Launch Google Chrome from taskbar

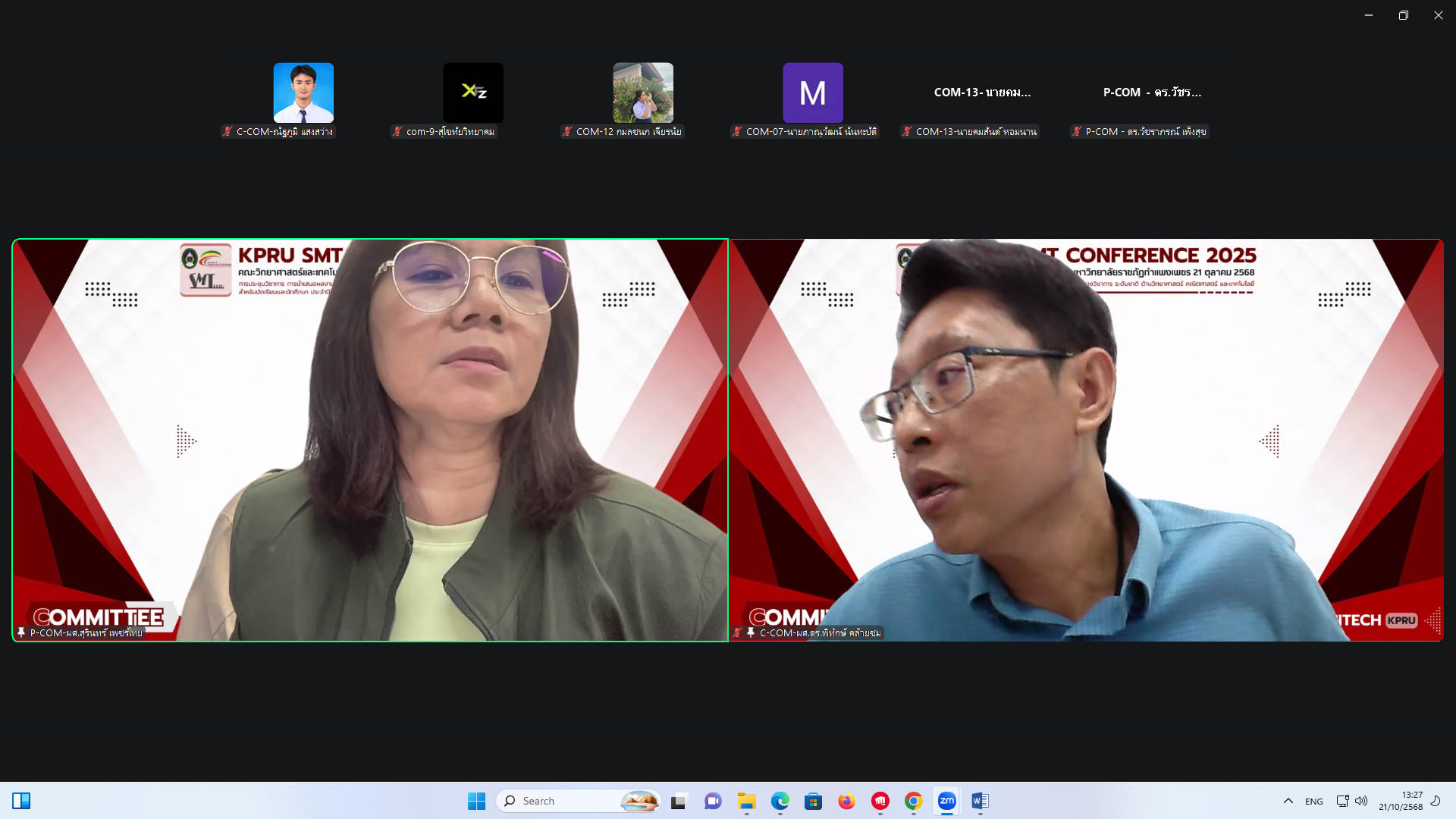tap(913, 801)
